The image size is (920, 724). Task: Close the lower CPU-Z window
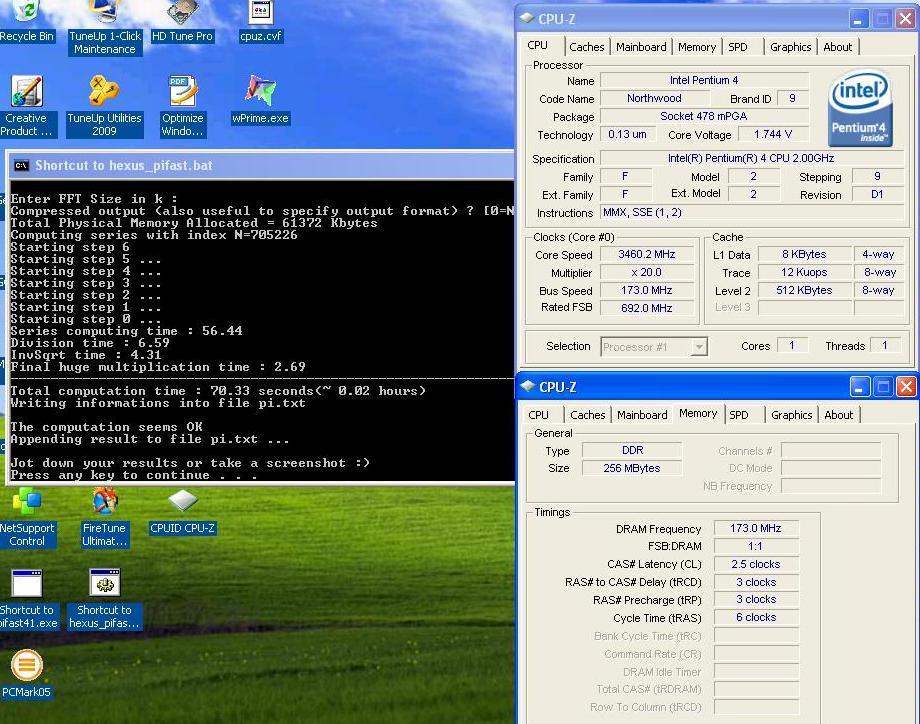point(907,387)
